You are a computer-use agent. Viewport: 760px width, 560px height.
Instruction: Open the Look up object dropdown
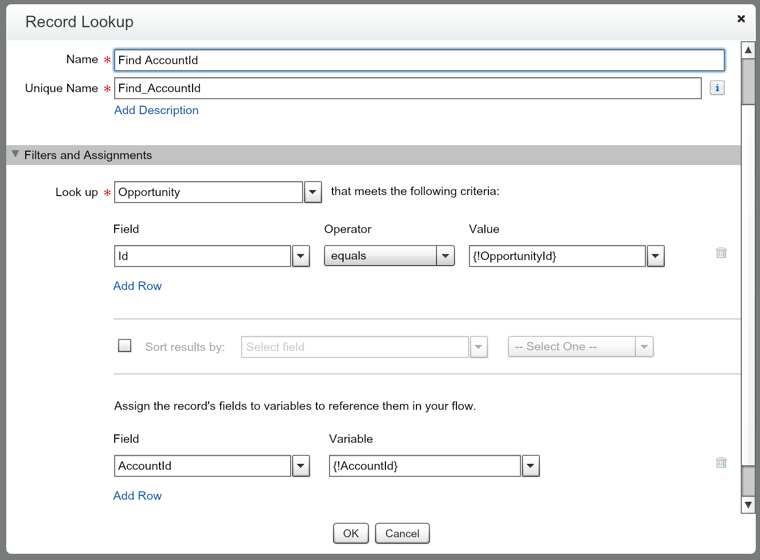click(x=312, y=192)
